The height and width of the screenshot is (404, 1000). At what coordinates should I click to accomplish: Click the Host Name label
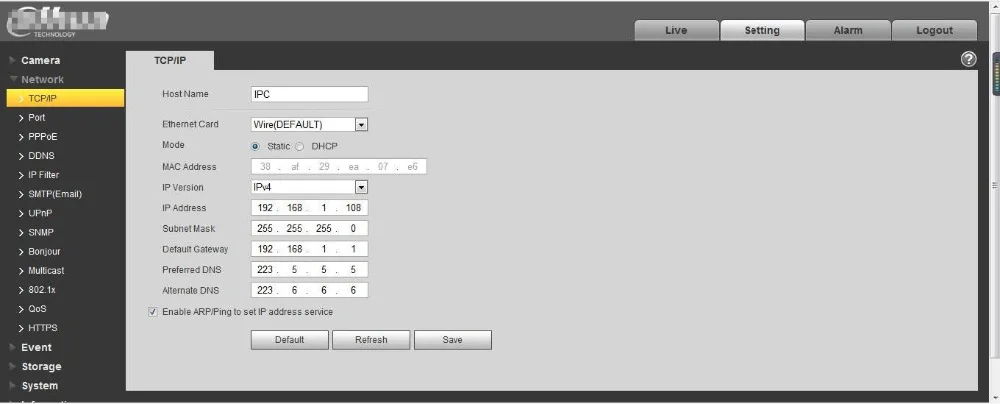click(186, 94)
